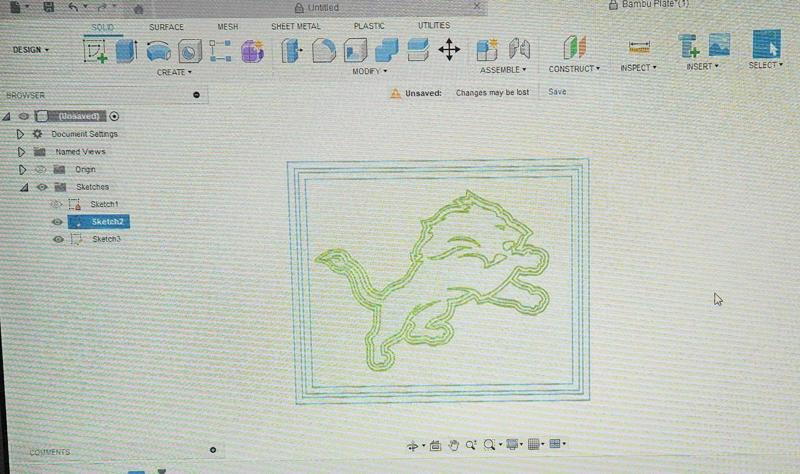
Task: Select the Create Sketch tool
Action: 95,51
